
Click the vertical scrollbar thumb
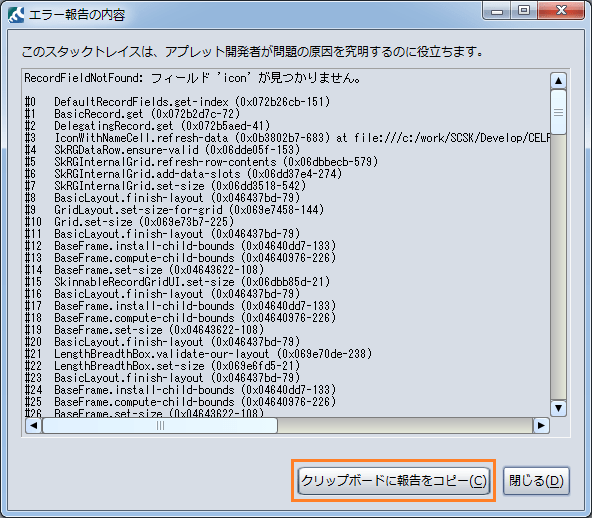[558, 112]
